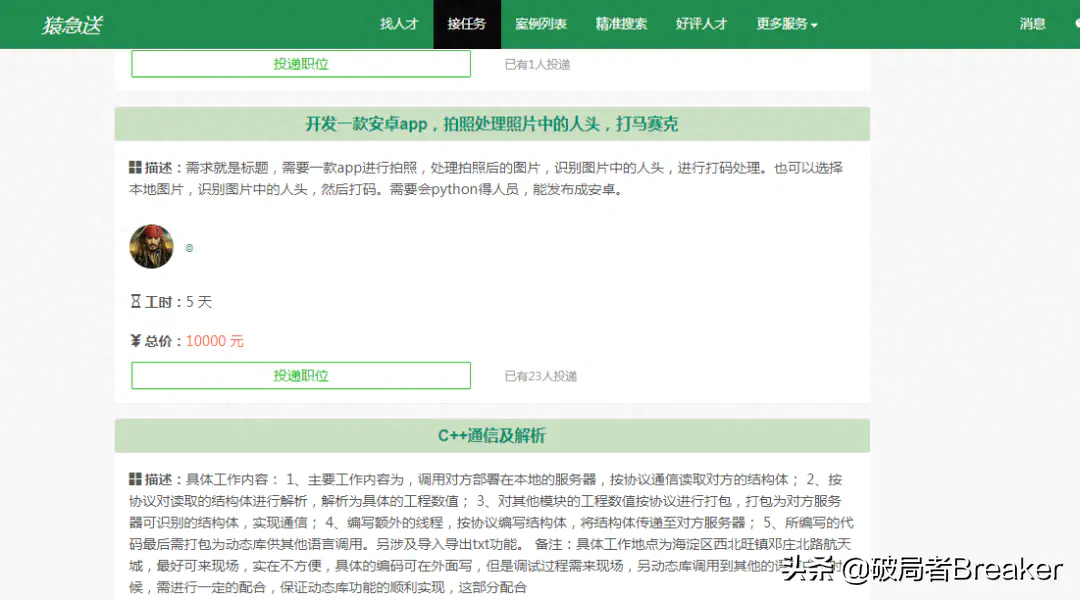The width and height of the screenshot is (1080, 600).
Task: Open the 案例列表 nav item
Action: pyautogui.click(x=541, y=24)
